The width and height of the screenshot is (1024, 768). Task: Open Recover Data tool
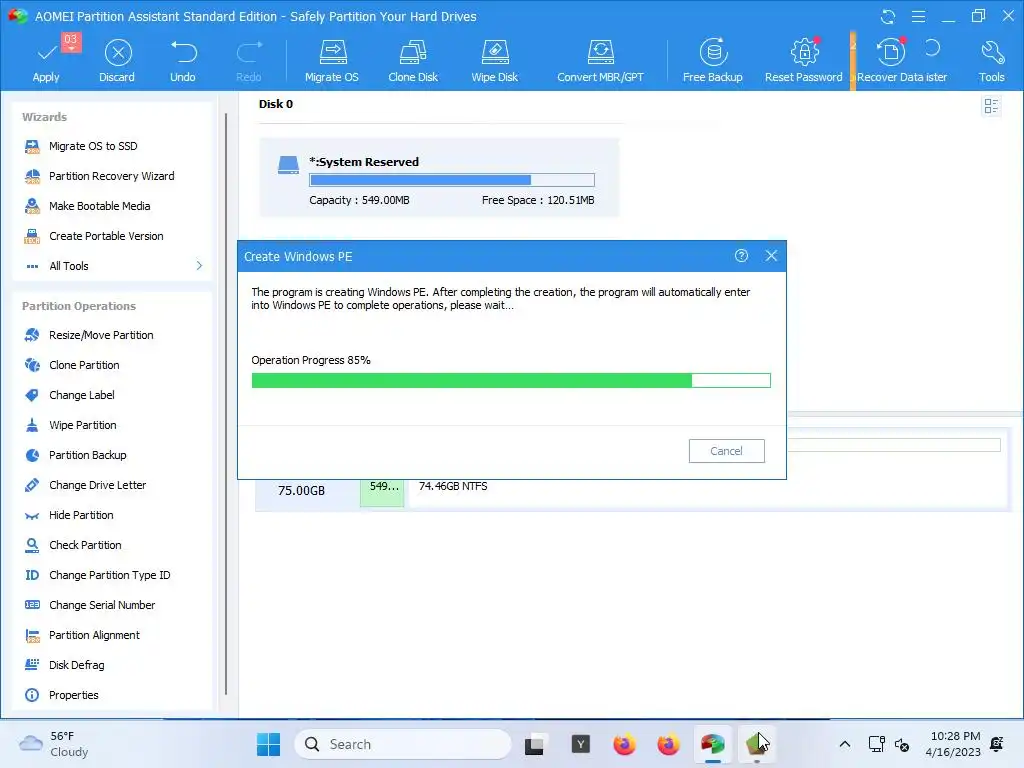893,60
